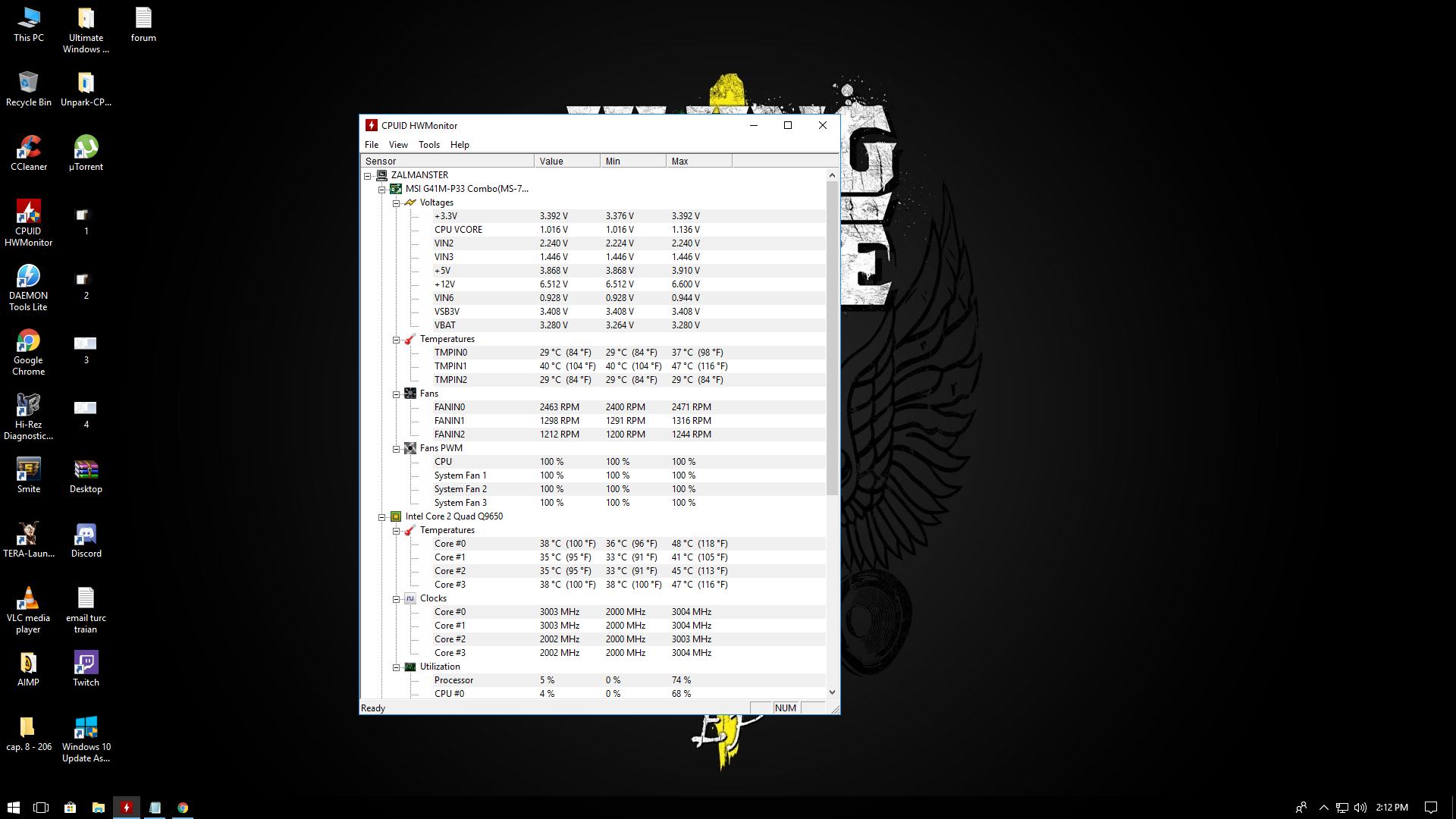Collapse the ZALMANSTER root node
Screen dimensions: 1456x819
click(368, 176)
